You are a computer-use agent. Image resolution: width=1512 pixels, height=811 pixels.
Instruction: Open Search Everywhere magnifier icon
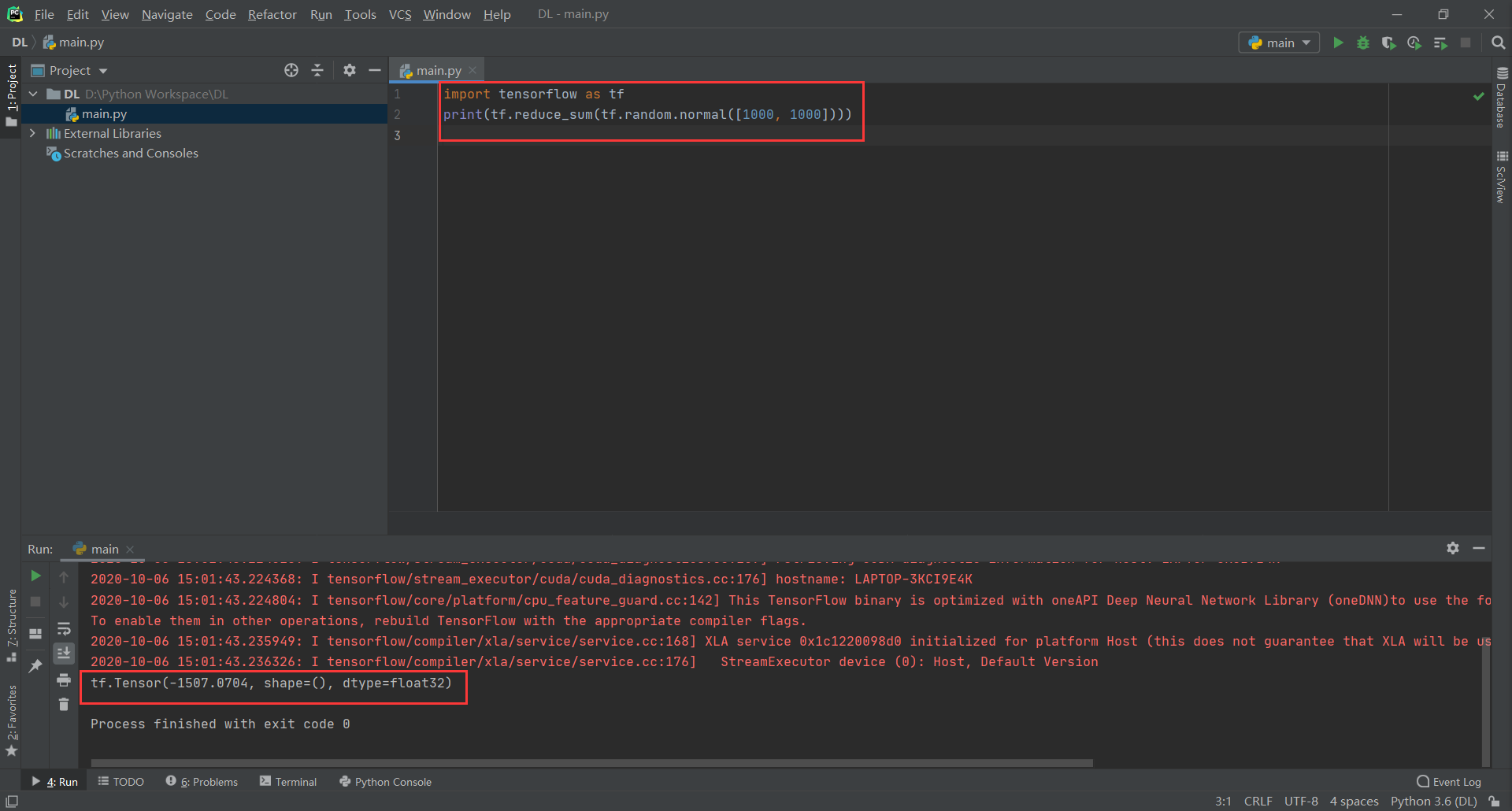[1498, 43]
